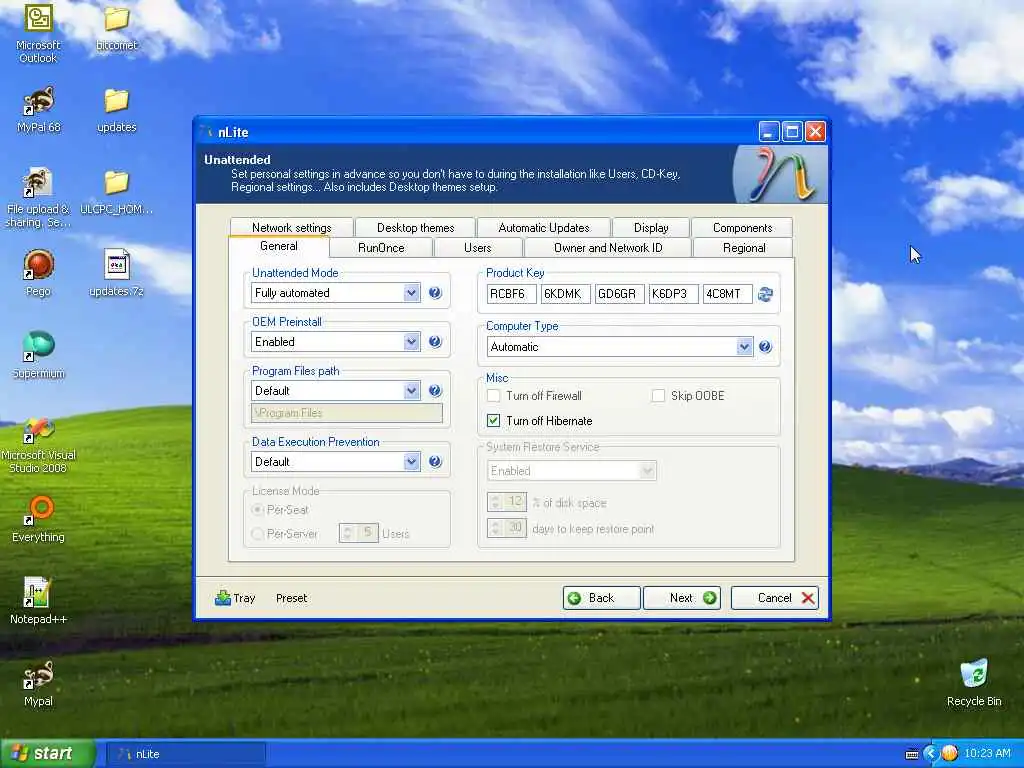Viewport: 1024px width, 768px height.
Task: Select the Everything search shortcut
Action: click(39, 519)
